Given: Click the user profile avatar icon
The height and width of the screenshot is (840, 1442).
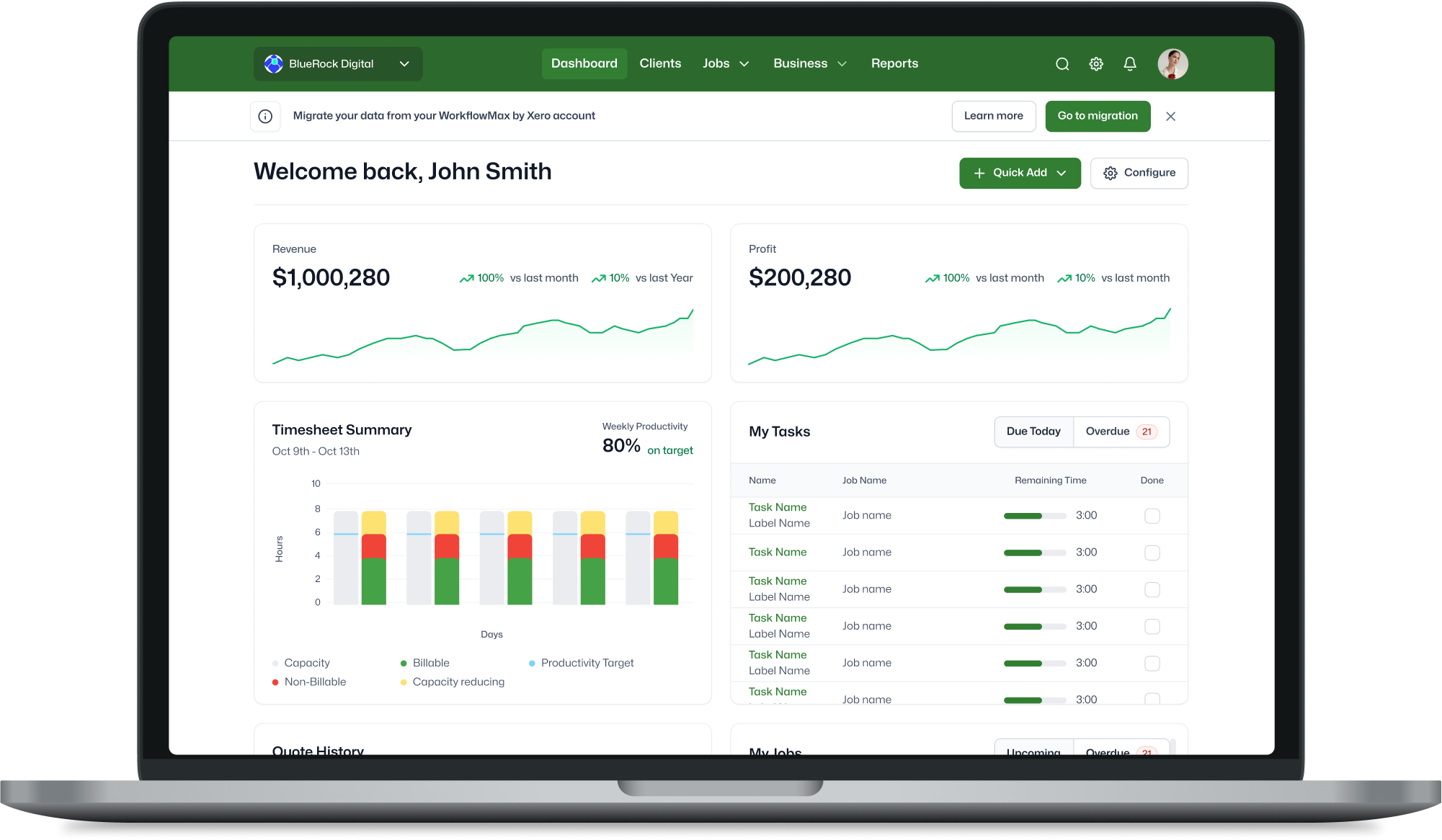Looking at the screenshot, I should click(x=1172, y=63).
